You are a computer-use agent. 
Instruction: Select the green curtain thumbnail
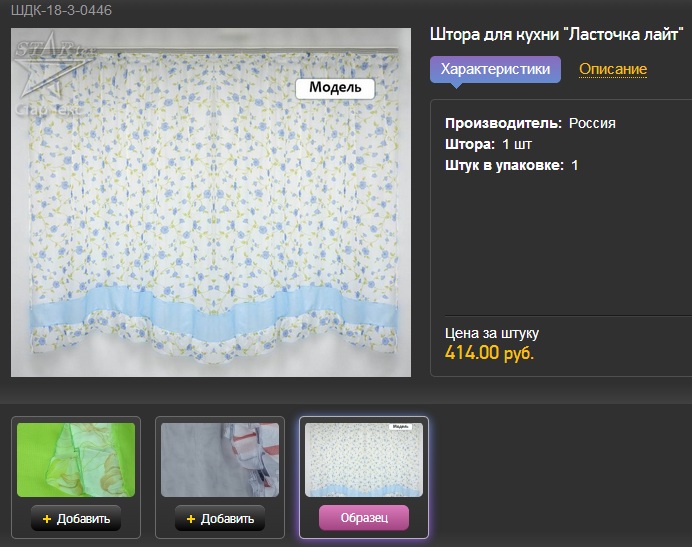tap(76, 460)
